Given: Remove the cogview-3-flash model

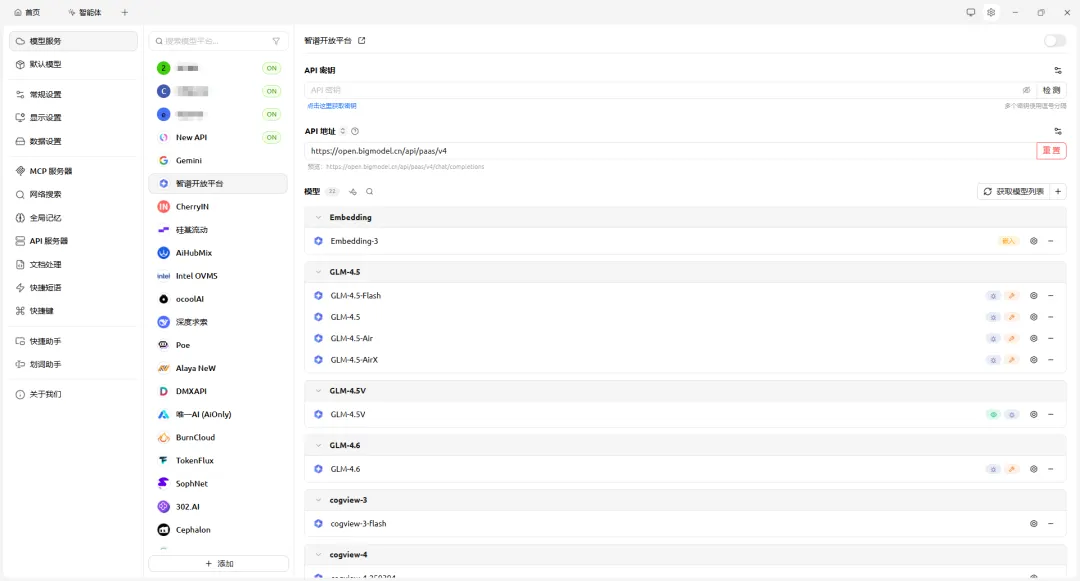Looking at the screenshot, I should pyautogui.click(x=1051, y=523).
